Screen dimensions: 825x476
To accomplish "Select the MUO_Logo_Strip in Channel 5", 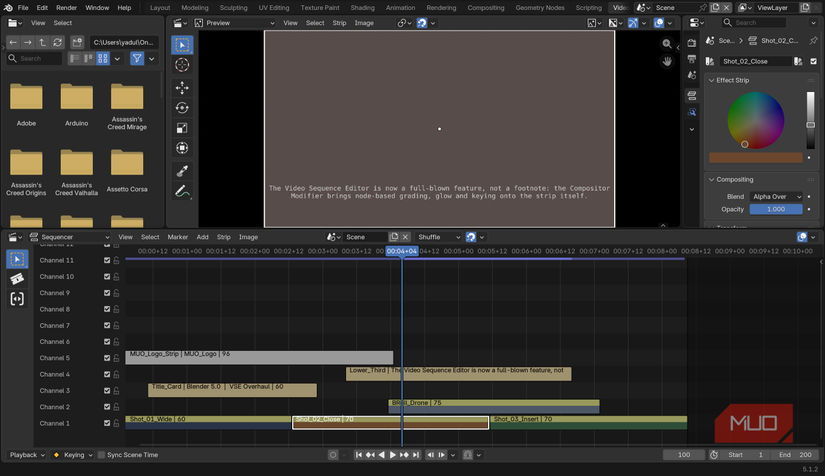I will [259, 357].
